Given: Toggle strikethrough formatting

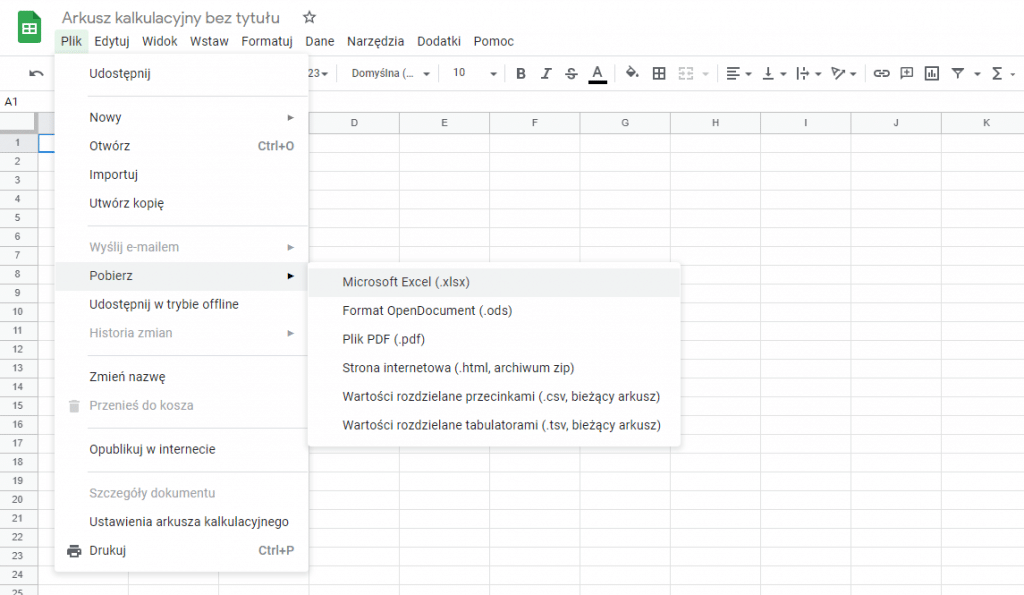Looking at the screenshot, I should coord(571,73).
